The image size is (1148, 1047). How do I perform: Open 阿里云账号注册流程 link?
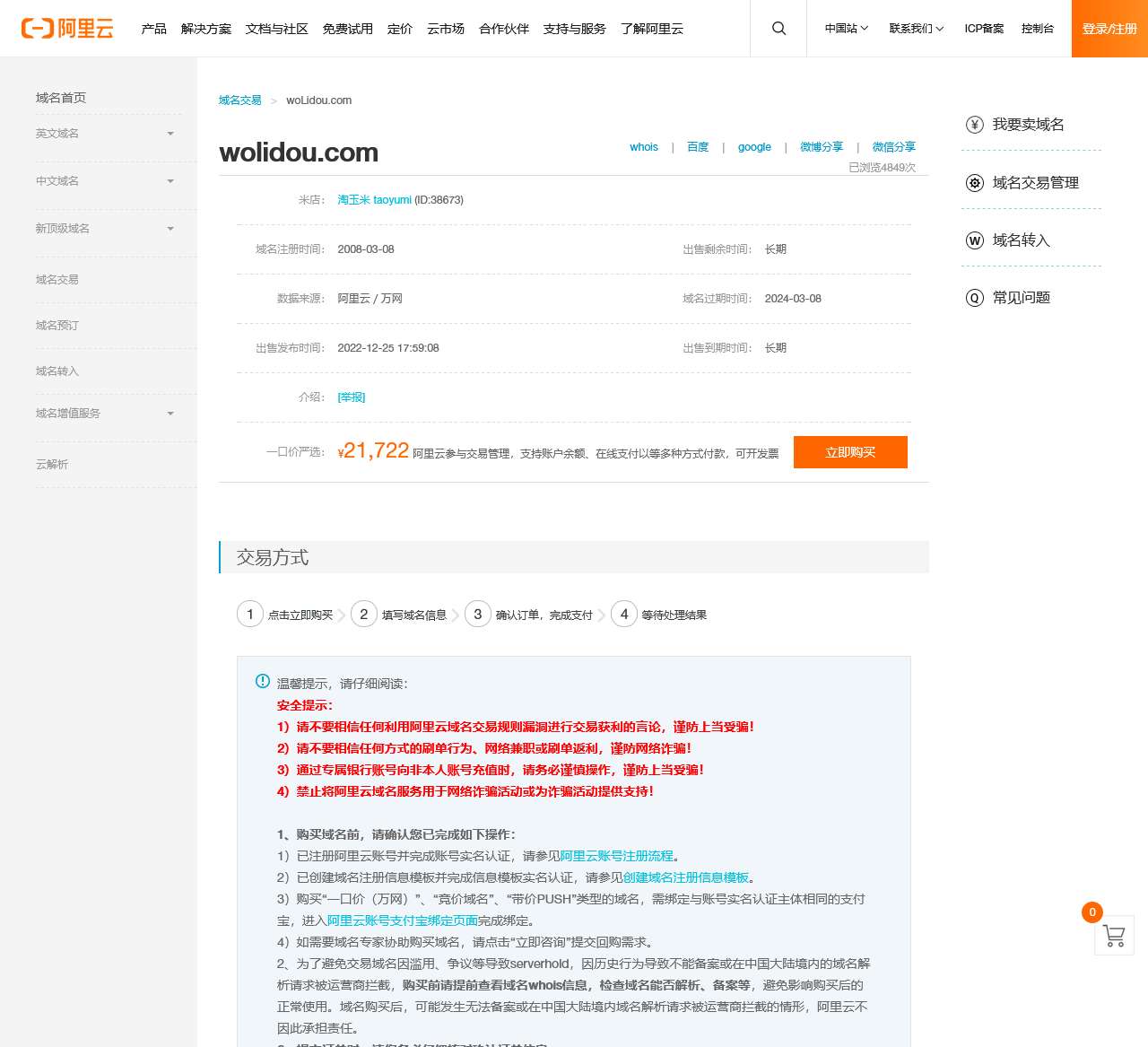pos(617,856)
